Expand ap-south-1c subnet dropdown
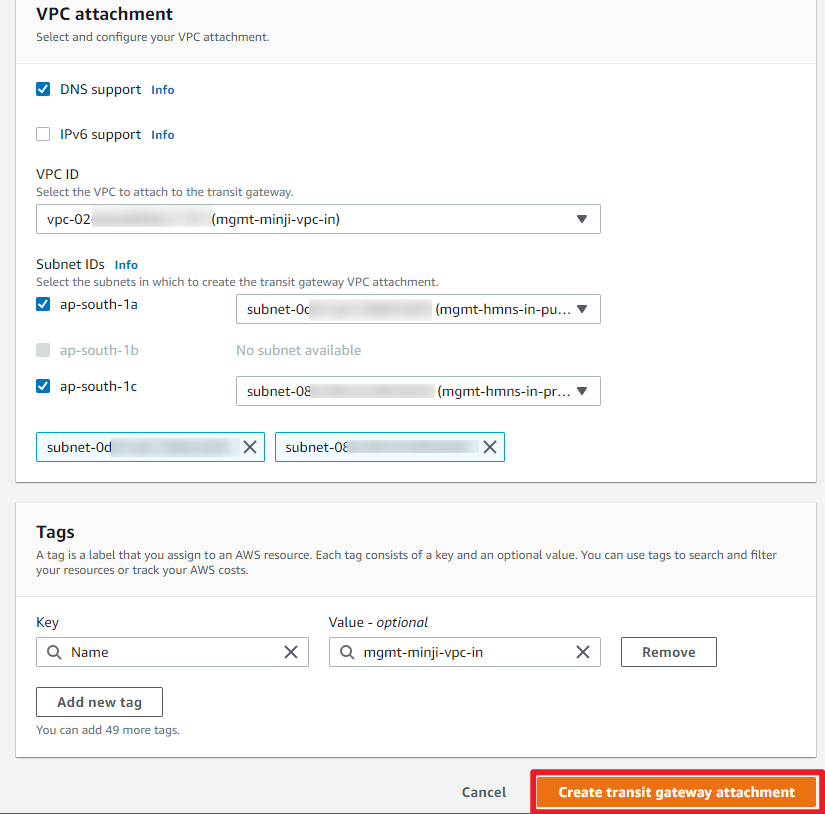 [x=418, y=391]
